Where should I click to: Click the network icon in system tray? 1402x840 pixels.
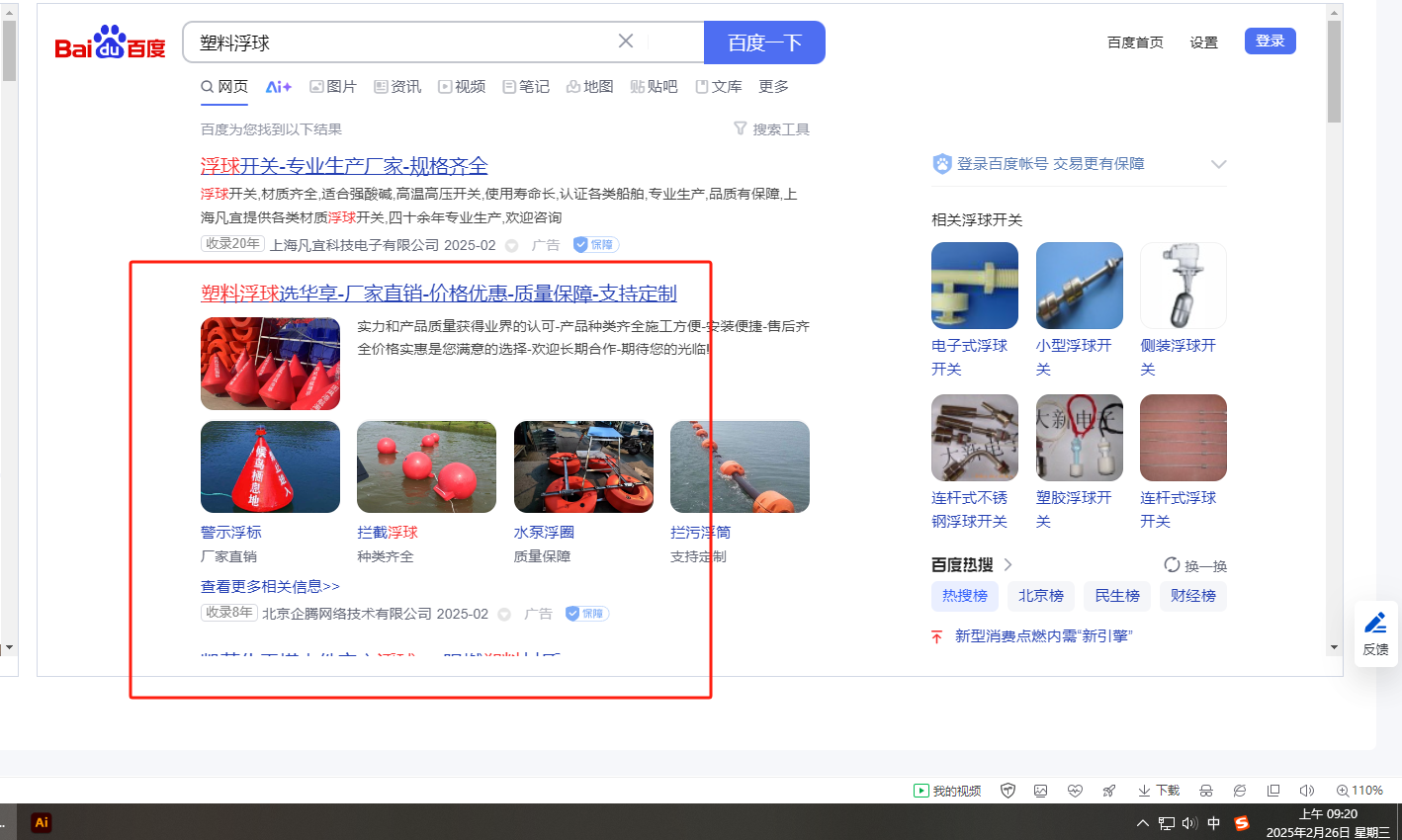click(x=1167, y=823)
